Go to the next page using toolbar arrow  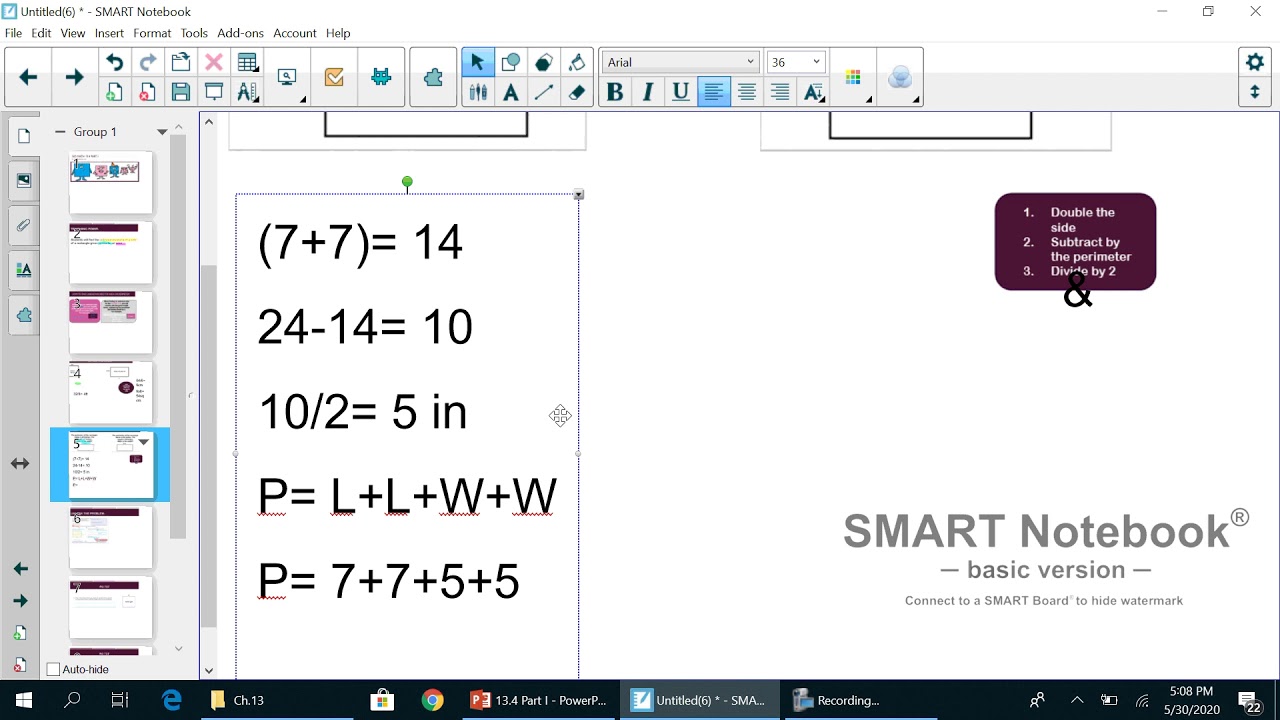(x=74, y=77)
